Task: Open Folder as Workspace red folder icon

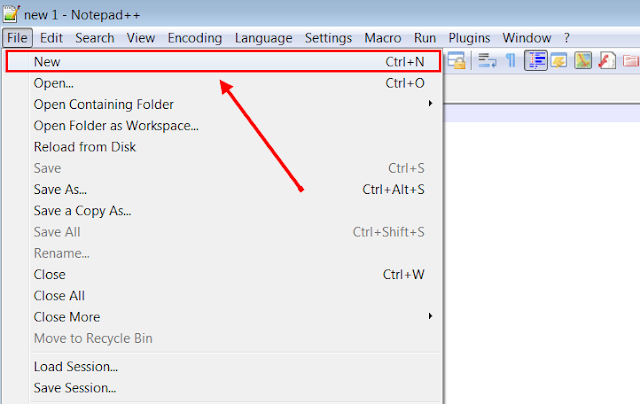Action: pyautogui.click(x=631, y=61)
